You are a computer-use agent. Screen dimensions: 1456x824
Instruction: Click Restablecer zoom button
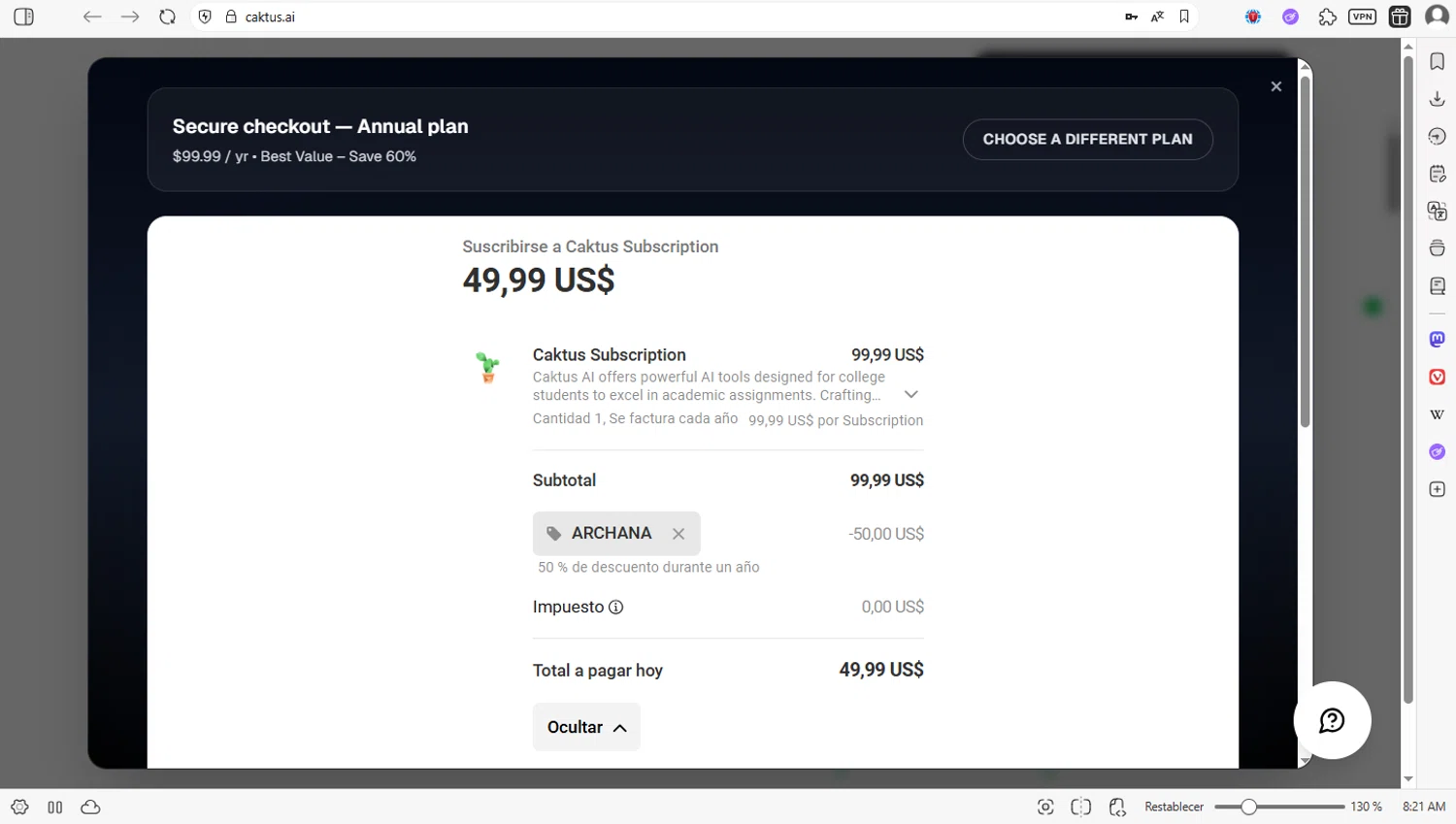(1174, 807)
